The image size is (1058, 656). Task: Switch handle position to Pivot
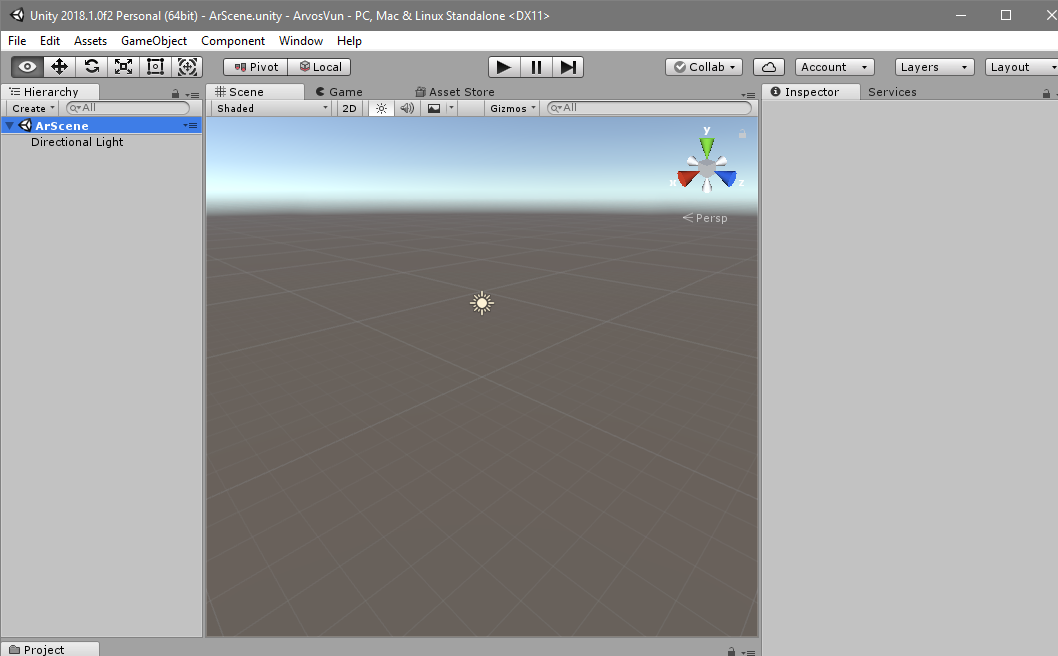coord(254,66)
